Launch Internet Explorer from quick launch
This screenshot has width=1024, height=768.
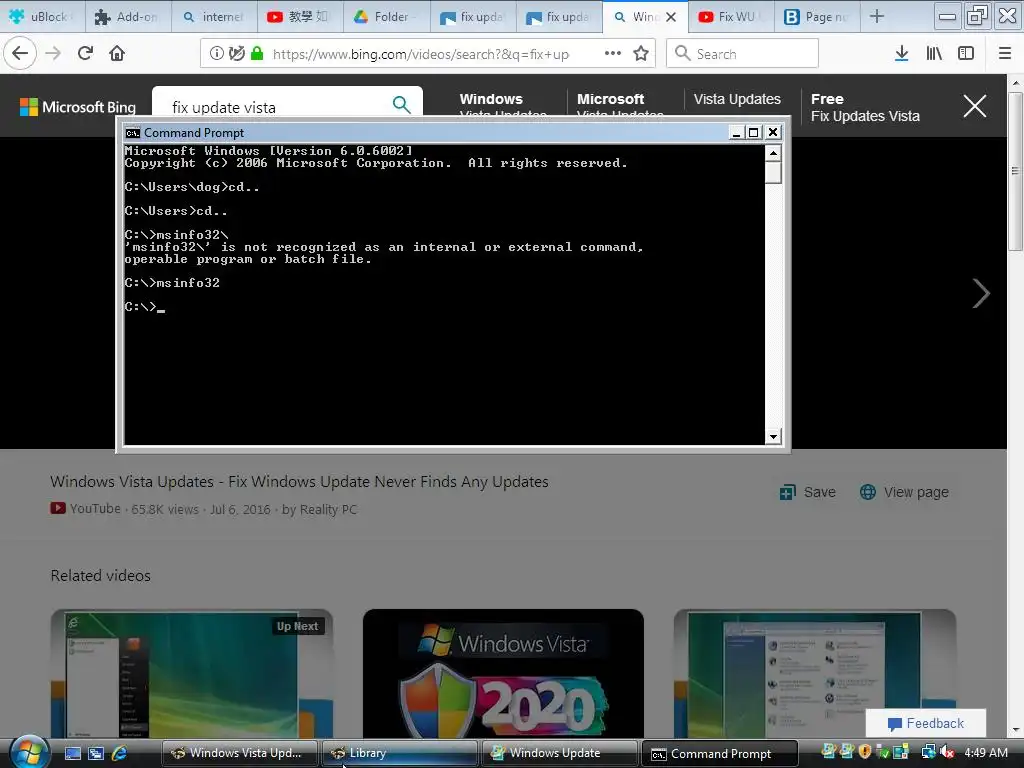pyautogui.click(x=120, y=754)
